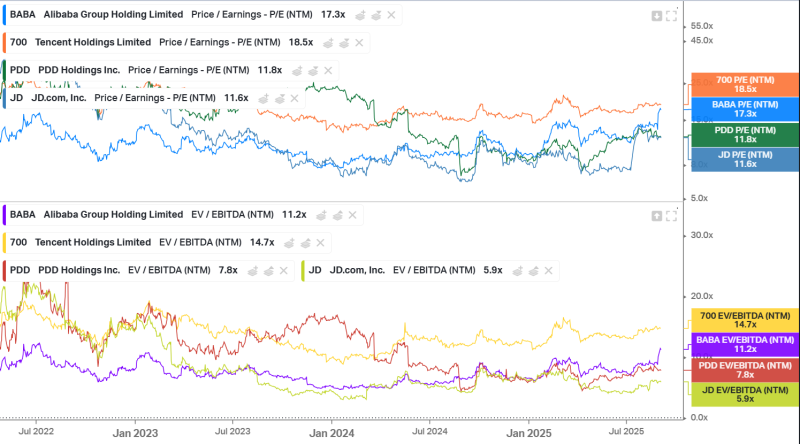Click the '30.0x' EV/EBITDA axis tick
The image size is (800, 444).
[702, 235]
